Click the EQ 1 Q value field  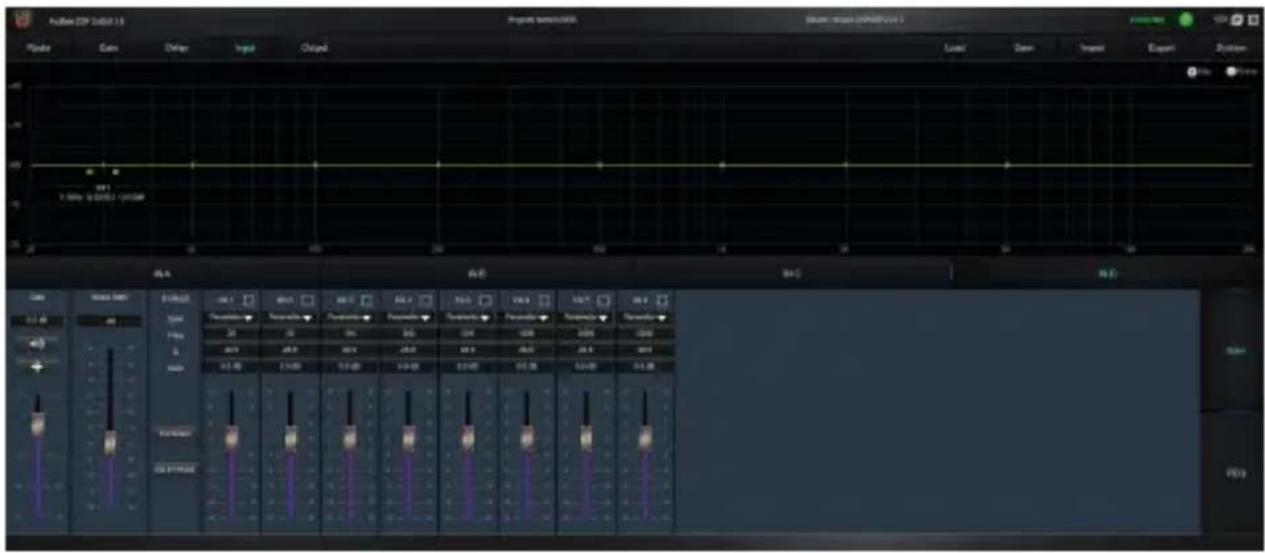231,350
